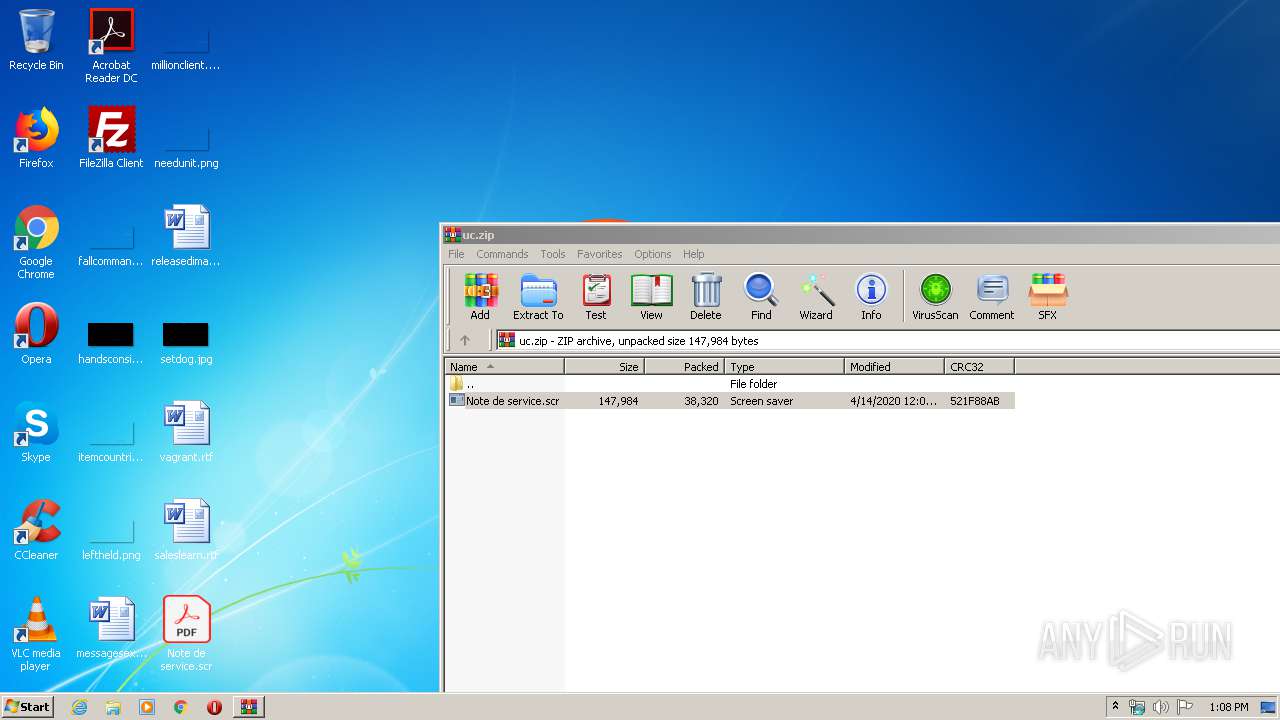Open Chrome from the taskbar
The image size is (1280, 720).
pyautogui.click(x=180, y=707)
